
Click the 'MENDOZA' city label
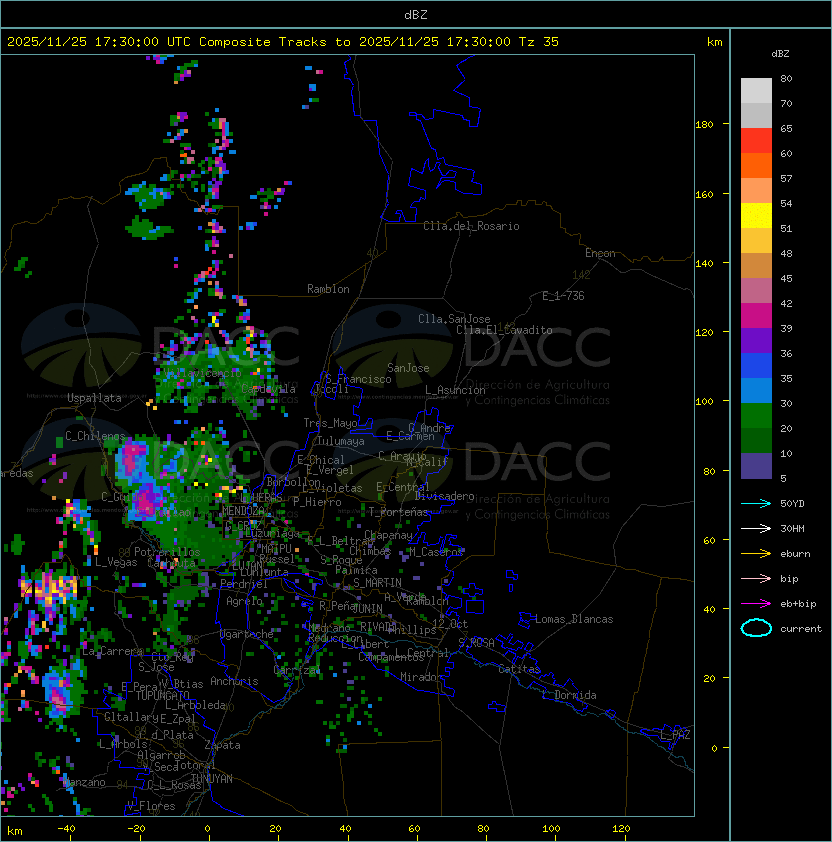(243, 510)
